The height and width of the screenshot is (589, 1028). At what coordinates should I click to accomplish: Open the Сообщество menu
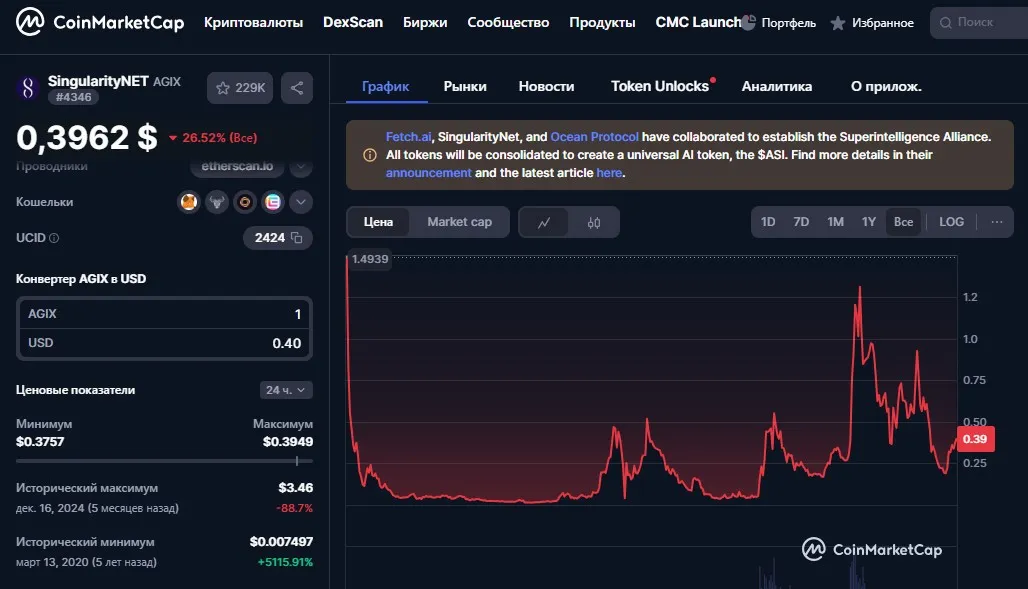click(x=508, y=22)
